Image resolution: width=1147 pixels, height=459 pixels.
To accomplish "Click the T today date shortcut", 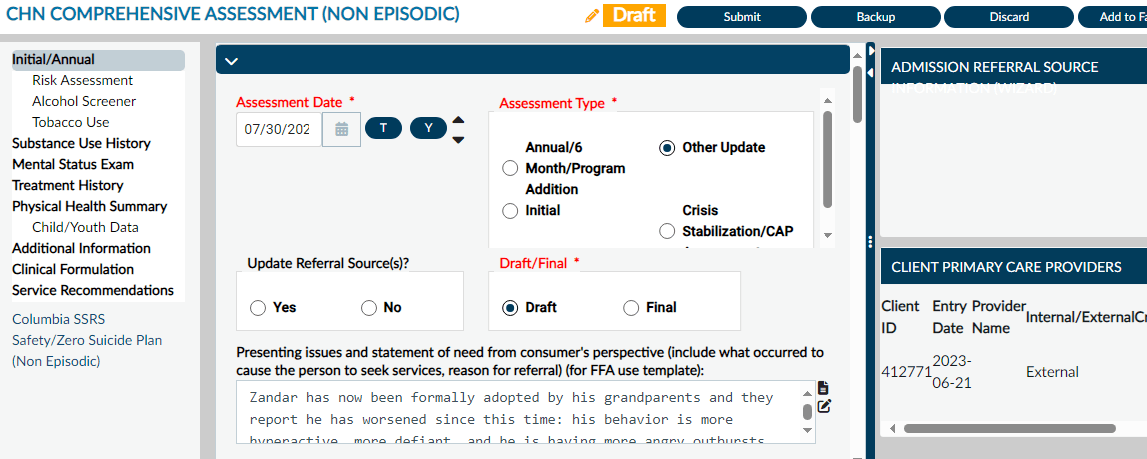I will pos(383,128).
